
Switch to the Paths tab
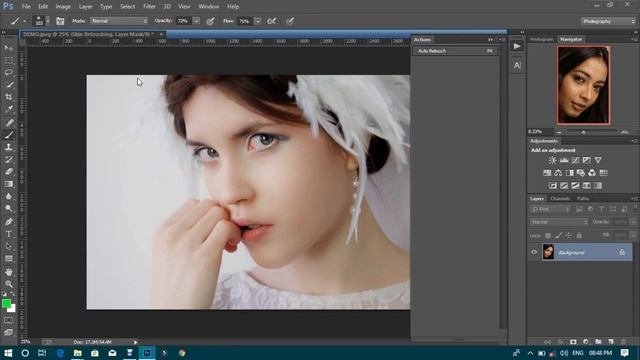pos(583,199)
